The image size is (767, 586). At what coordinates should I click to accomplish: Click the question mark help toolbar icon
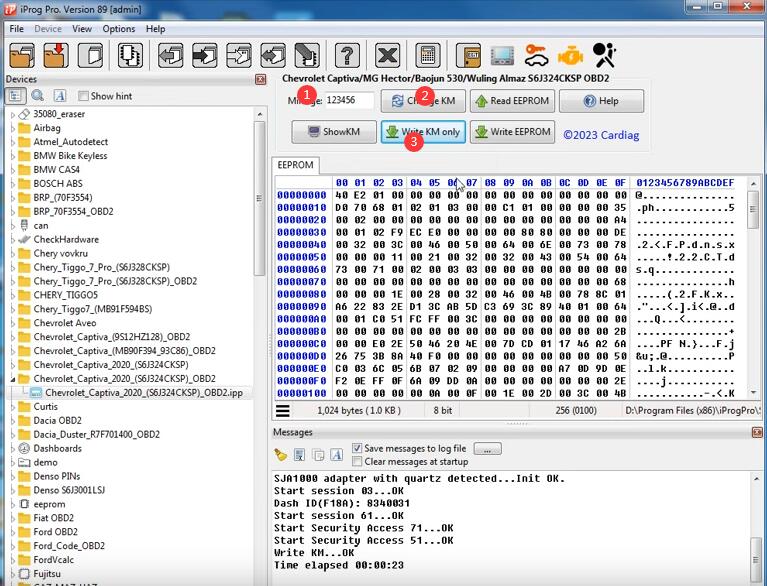(347, 55)
